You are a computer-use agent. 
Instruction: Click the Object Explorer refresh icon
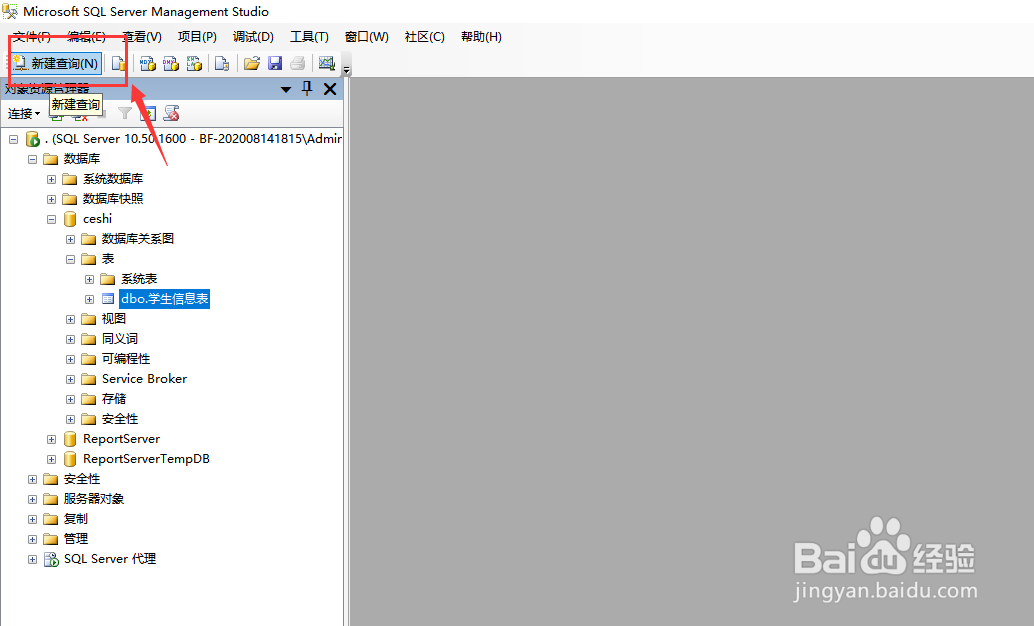pos(148,113)
